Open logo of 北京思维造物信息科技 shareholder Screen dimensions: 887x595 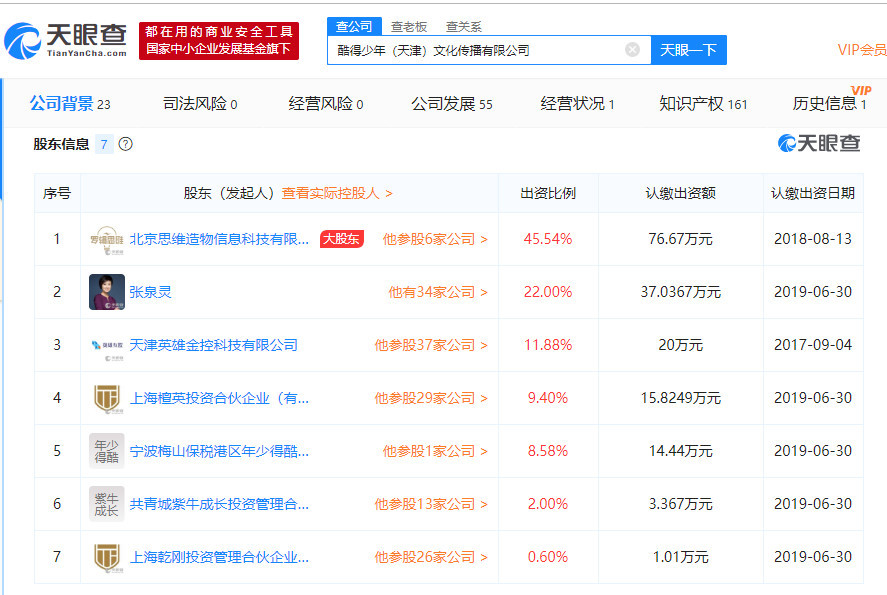(x=106, y=239)
